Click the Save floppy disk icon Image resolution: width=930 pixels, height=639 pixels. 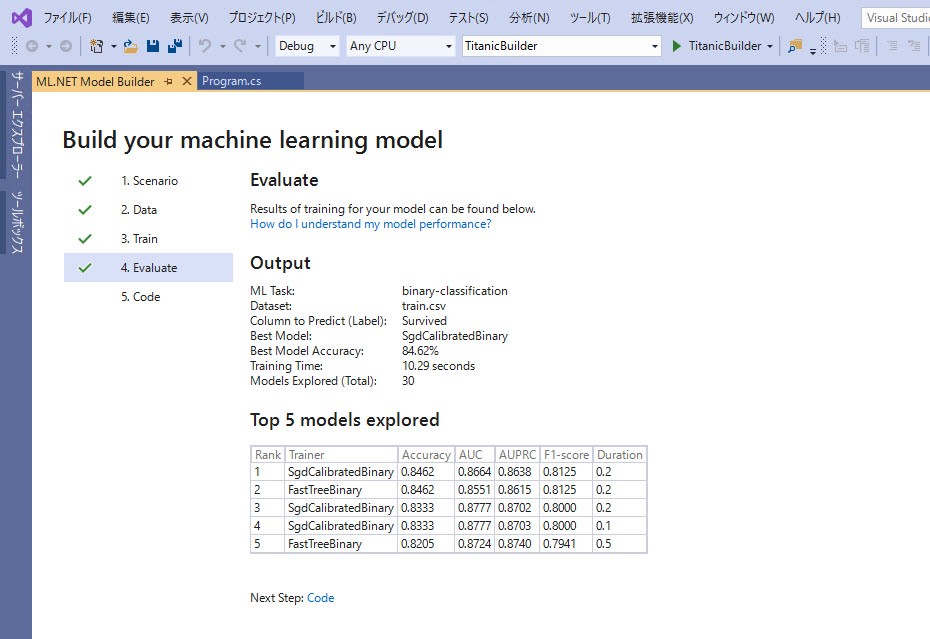click(153, 46)
